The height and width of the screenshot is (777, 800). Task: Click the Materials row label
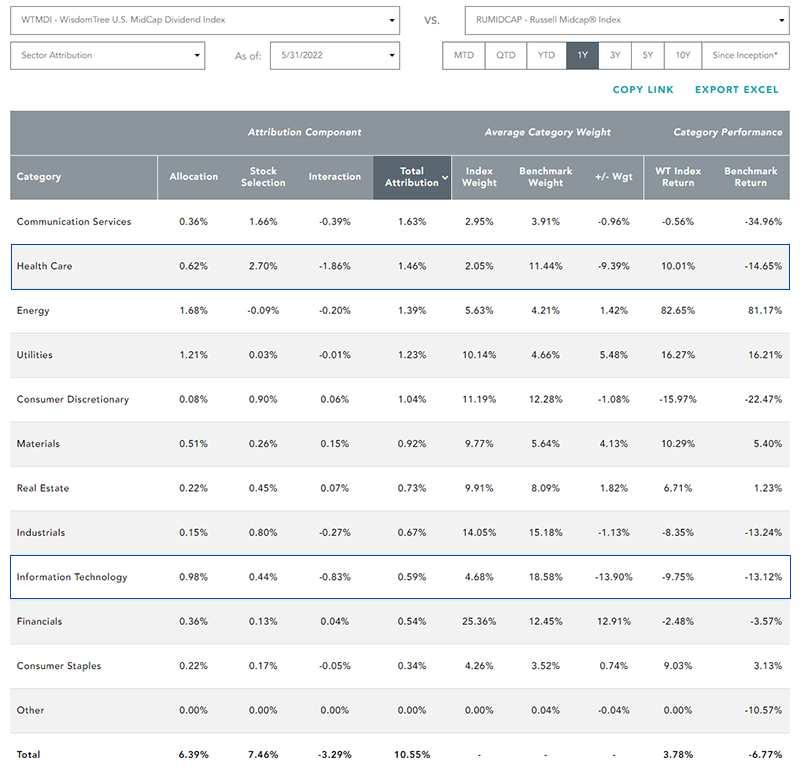tap(38, 444)
